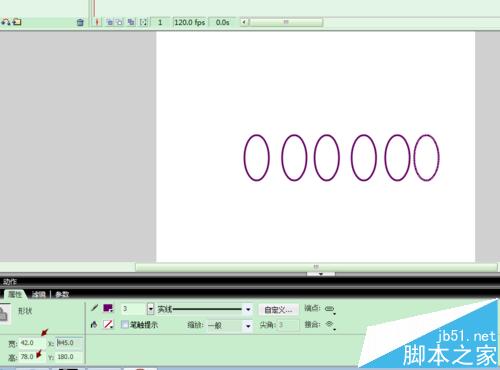Select the leftmost purple ellipse on stage

(x=256, y=158)
